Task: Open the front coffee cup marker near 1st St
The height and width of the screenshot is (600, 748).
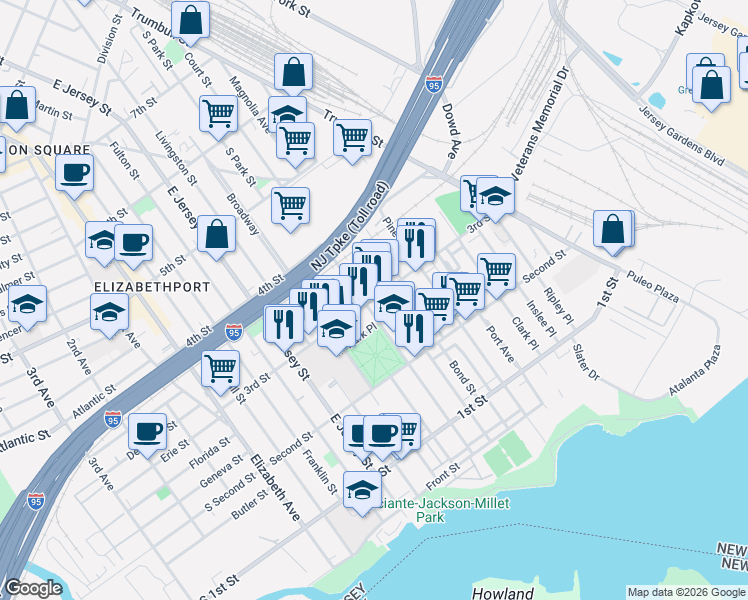Action: pos(383,437)
